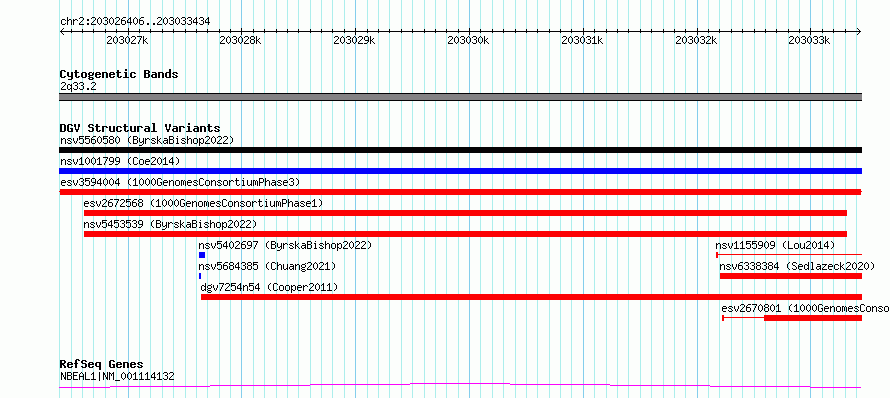Open the nsv1001799 (Coe2014) label
Image resolution: width=890 pixels, height=398 pixels.
point(120,161)
